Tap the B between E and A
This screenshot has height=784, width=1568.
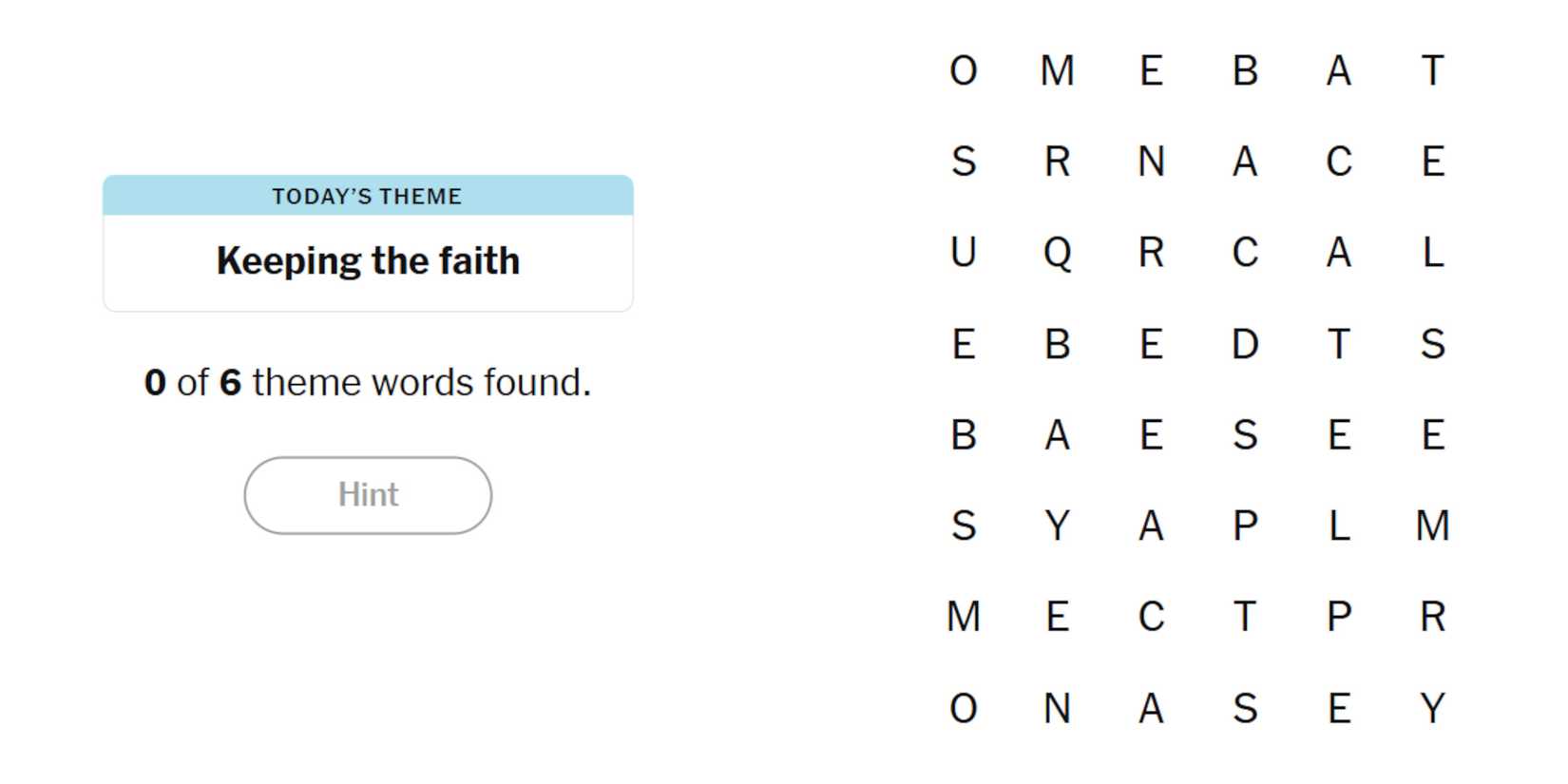coord(1245,70)
